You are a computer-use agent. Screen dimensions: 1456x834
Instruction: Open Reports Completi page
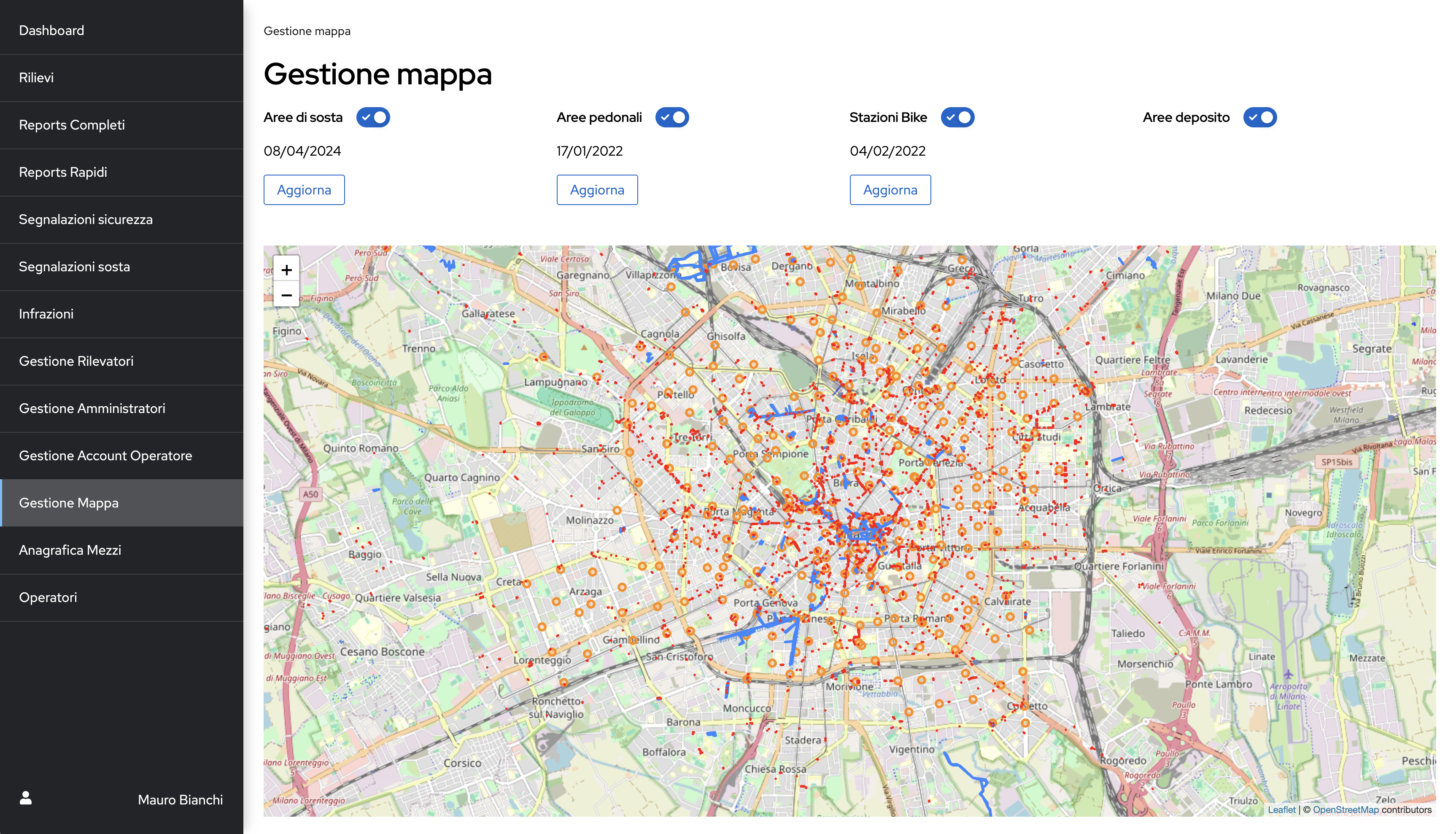click(x=72, y=125)
